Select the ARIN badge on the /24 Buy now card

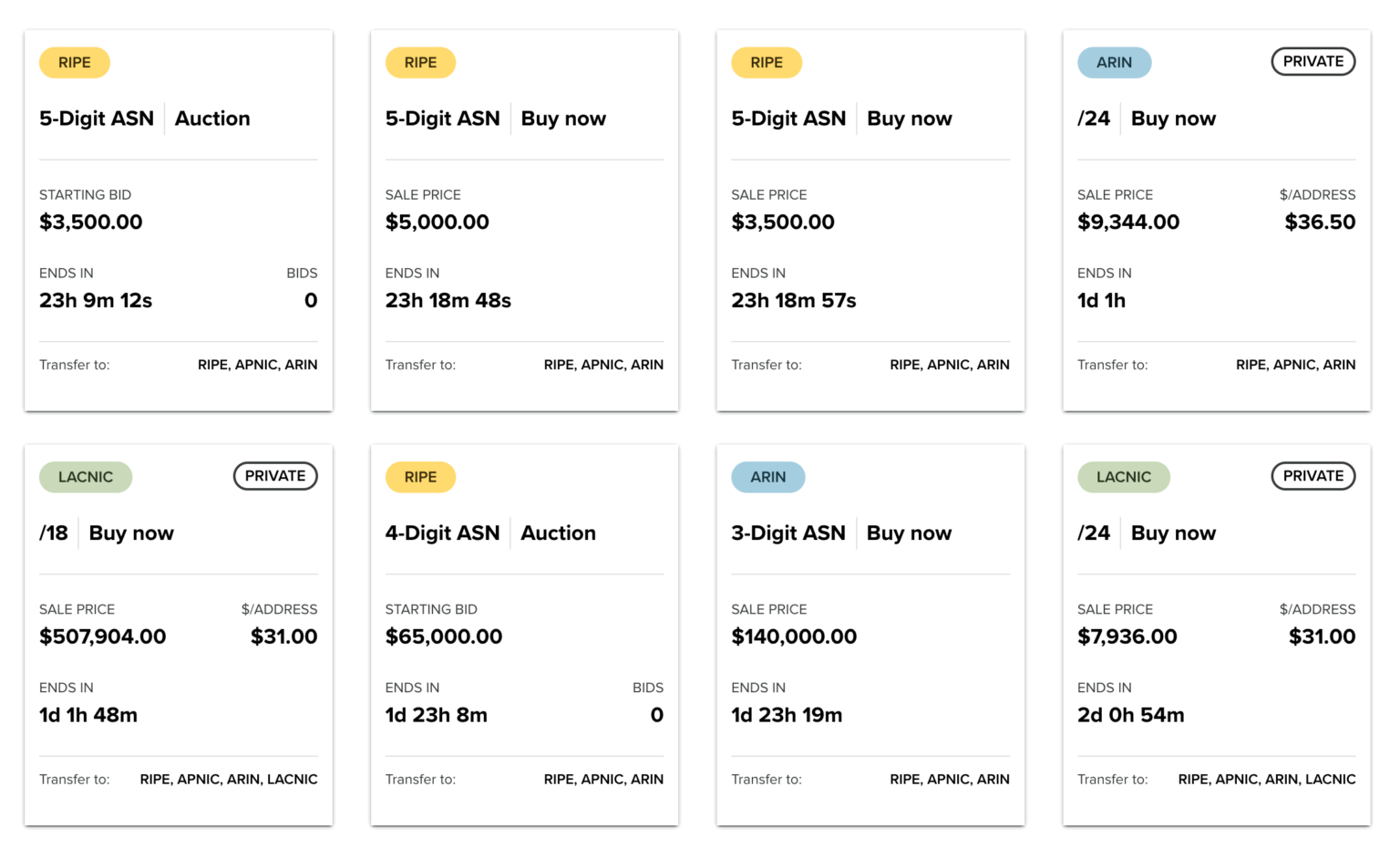[x=1114, y=62]
